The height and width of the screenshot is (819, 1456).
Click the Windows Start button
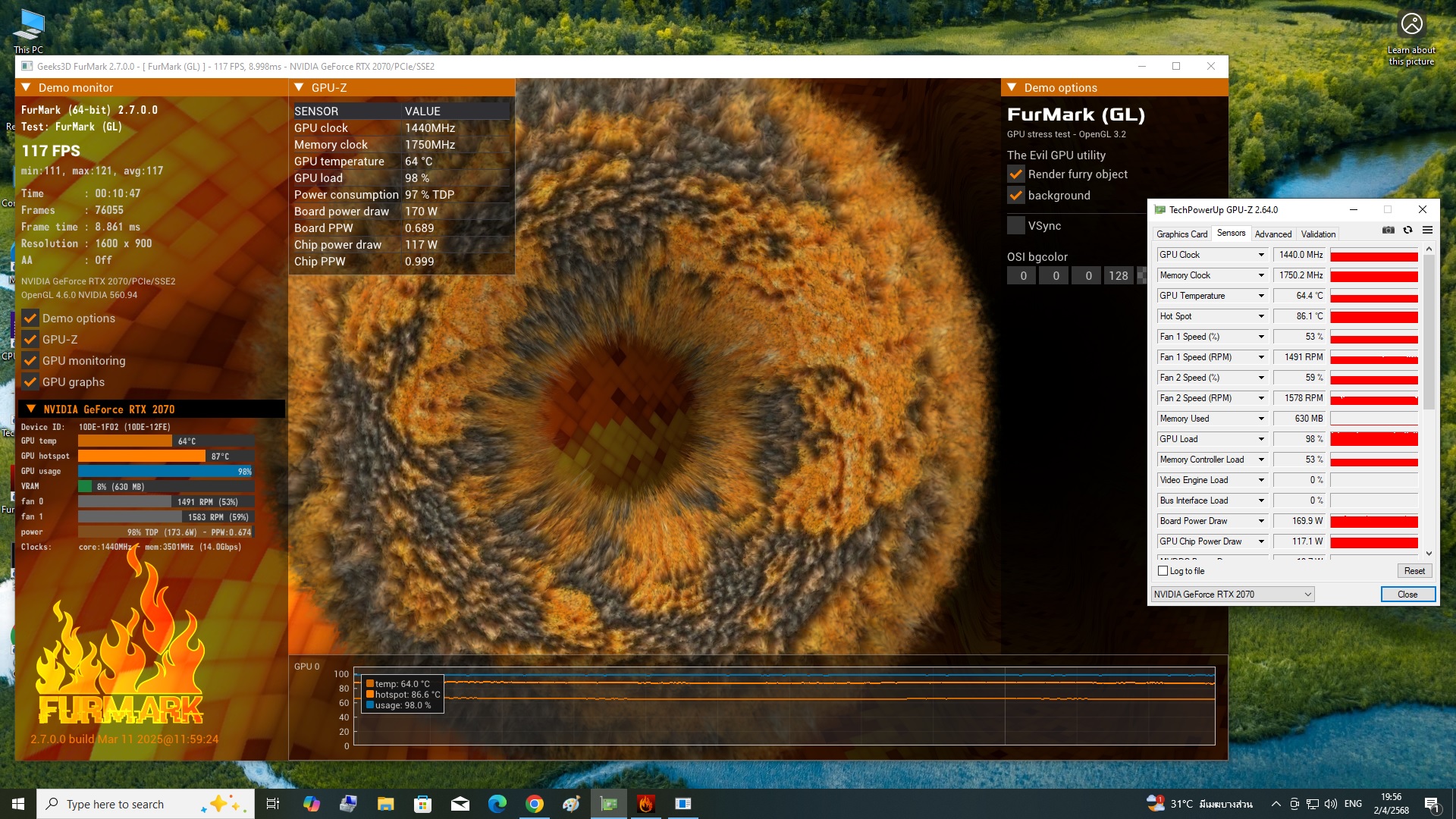point(18,804)
